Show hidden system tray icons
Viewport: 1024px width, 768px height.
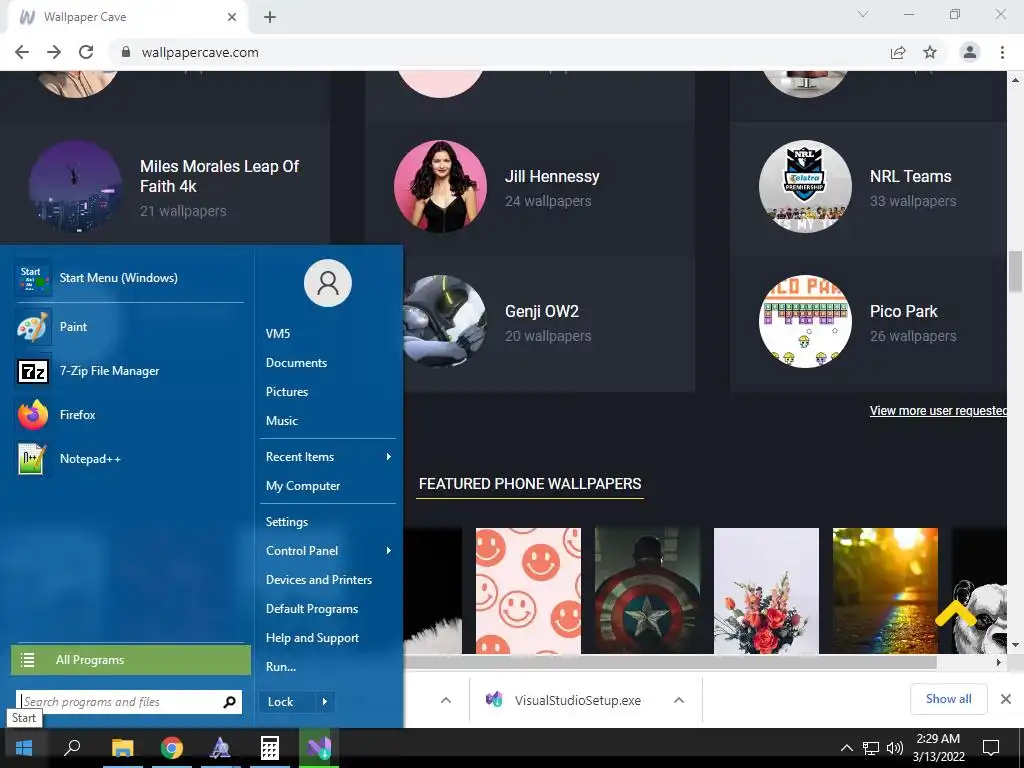click(x=846, y=748)
